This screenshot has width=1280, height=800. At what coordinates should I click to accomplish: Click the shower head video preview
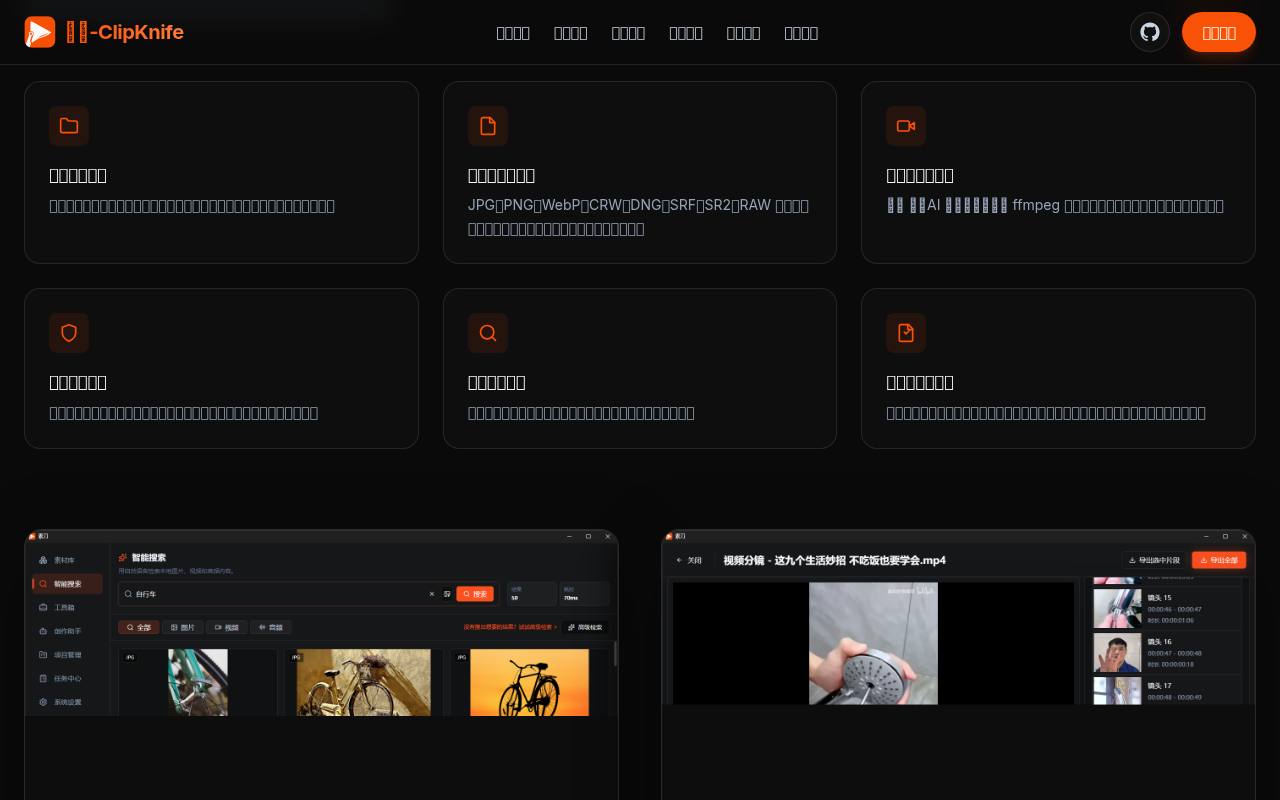click(x=873, y=643)
